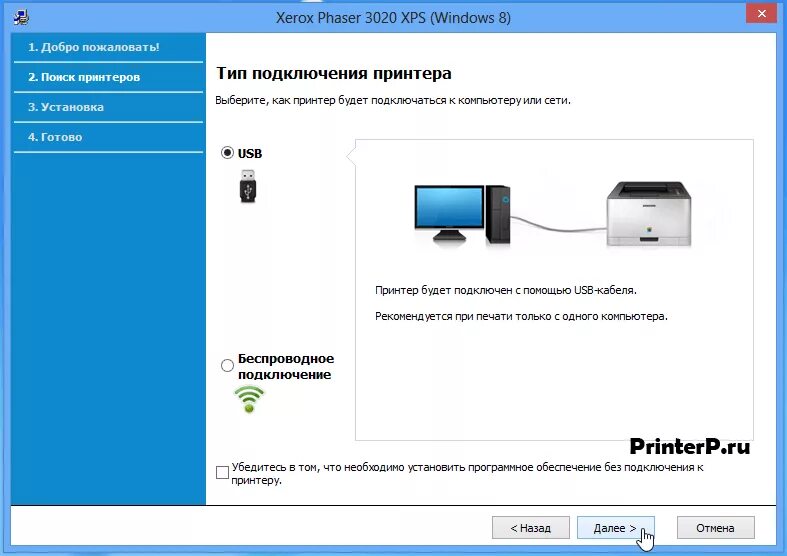This screenshot has width=787, height=556.
Task: Click the text Принтер будет подключен с помощью USB-кабеля
Action: 505,290
